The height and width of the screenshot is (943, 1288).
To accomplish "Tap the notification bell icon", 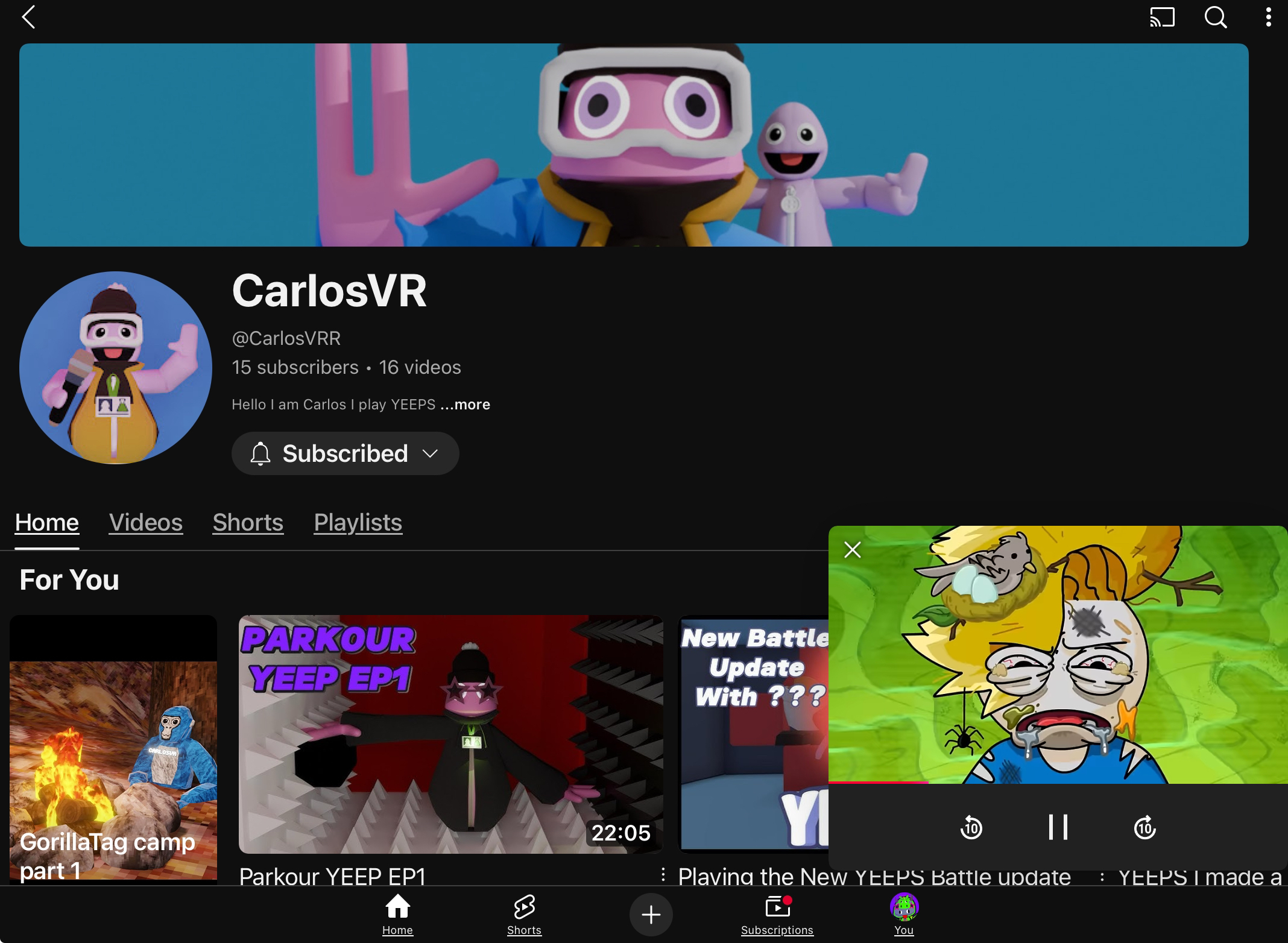I will pyautogui.click(x=260, y=453).
